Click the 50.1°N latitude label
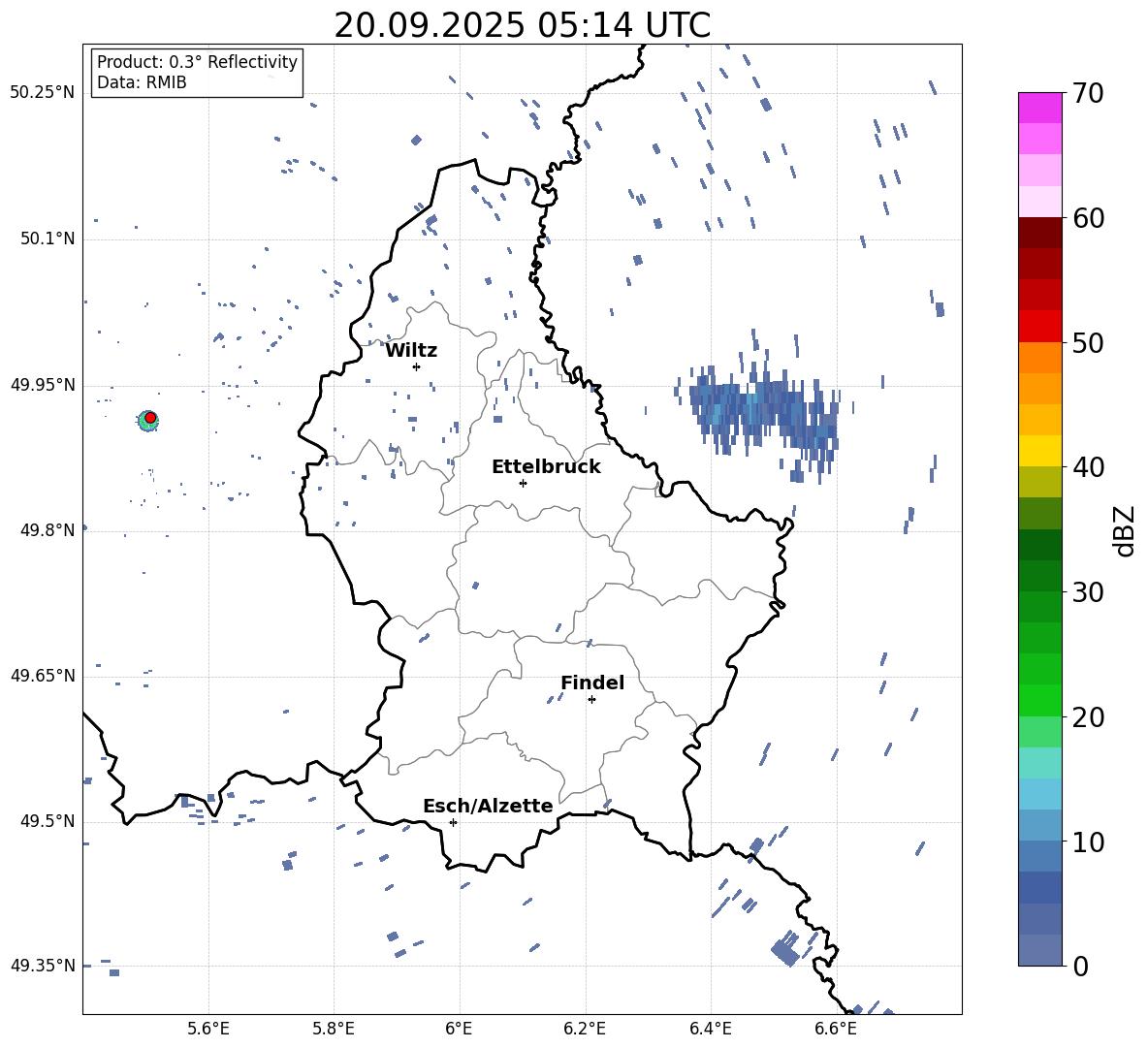Viewport: 1148px width, 1048px height. (x=47, y=238)
